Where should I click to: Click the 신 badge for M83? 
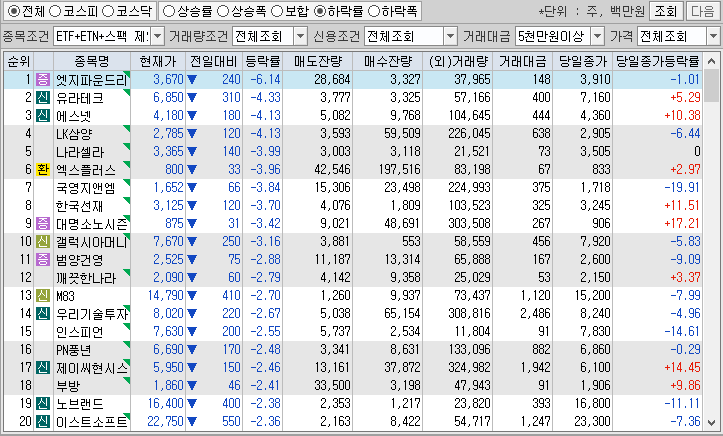click(43, 295)
